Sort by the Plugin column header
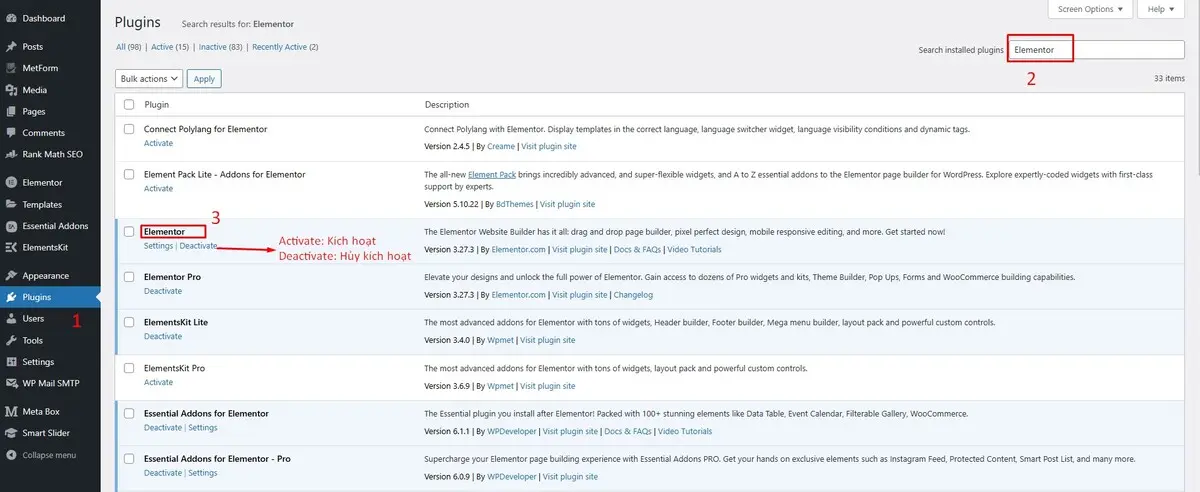Screen dimensions: 1200x492 156,104
